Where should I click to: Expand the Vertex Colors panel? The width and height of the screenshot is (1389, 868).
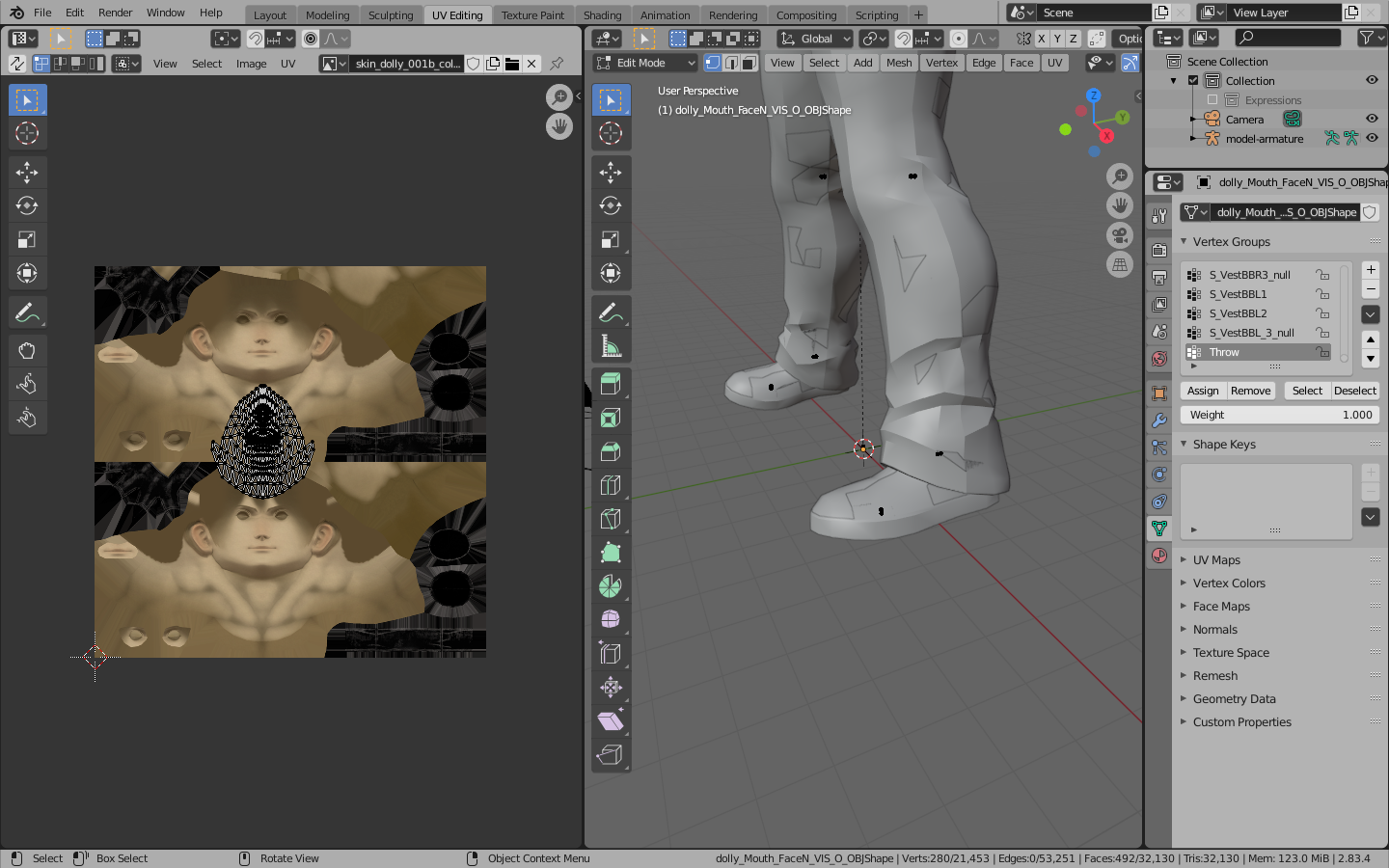click(1229, 583)
